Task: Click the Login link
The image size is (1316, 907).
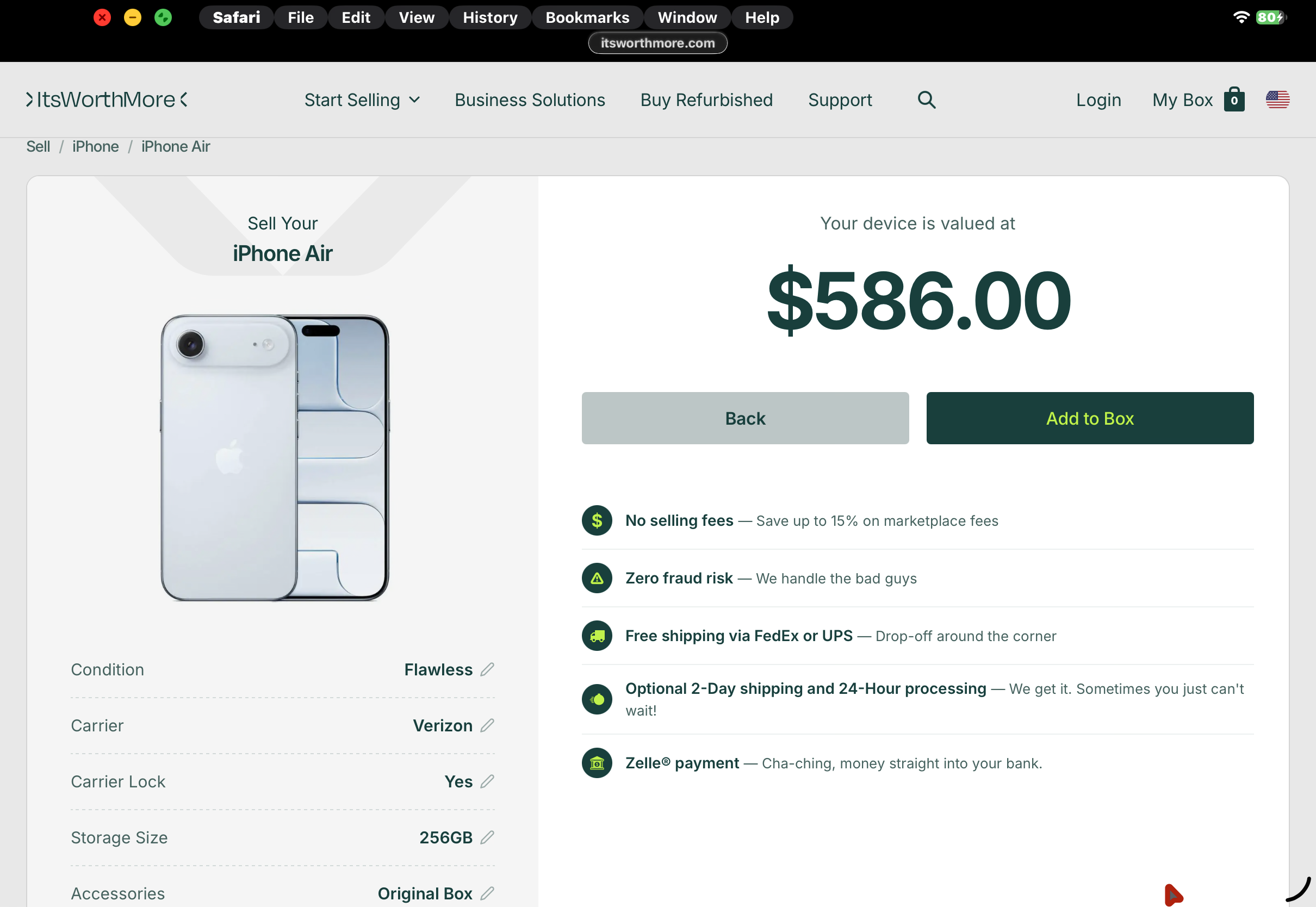Action: 1098,100
